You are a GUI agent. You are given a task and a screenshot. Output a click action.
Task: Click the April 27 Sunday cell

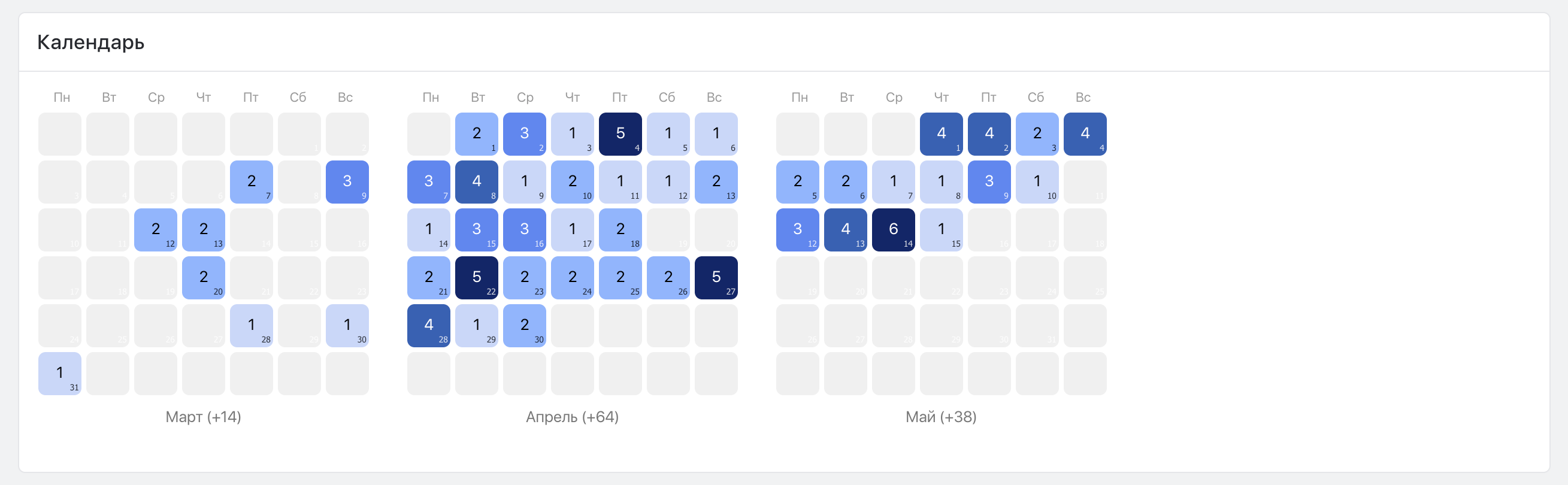(716, 277)
